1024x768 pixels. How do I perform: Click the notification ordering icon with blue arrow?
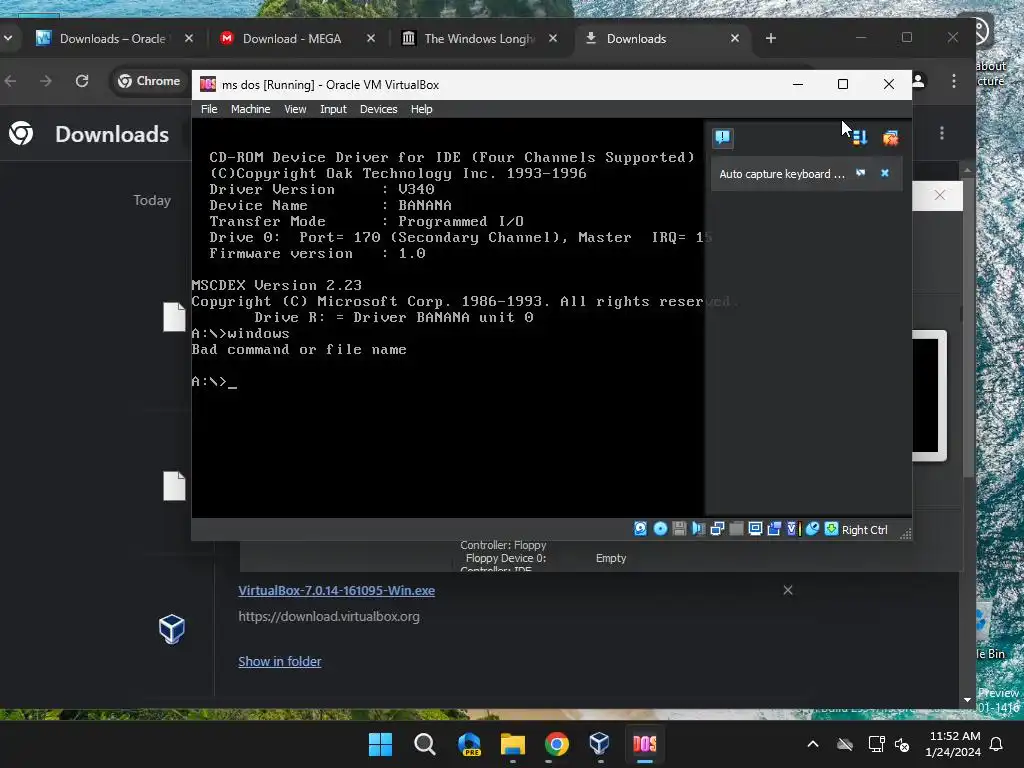pos(859,137)
